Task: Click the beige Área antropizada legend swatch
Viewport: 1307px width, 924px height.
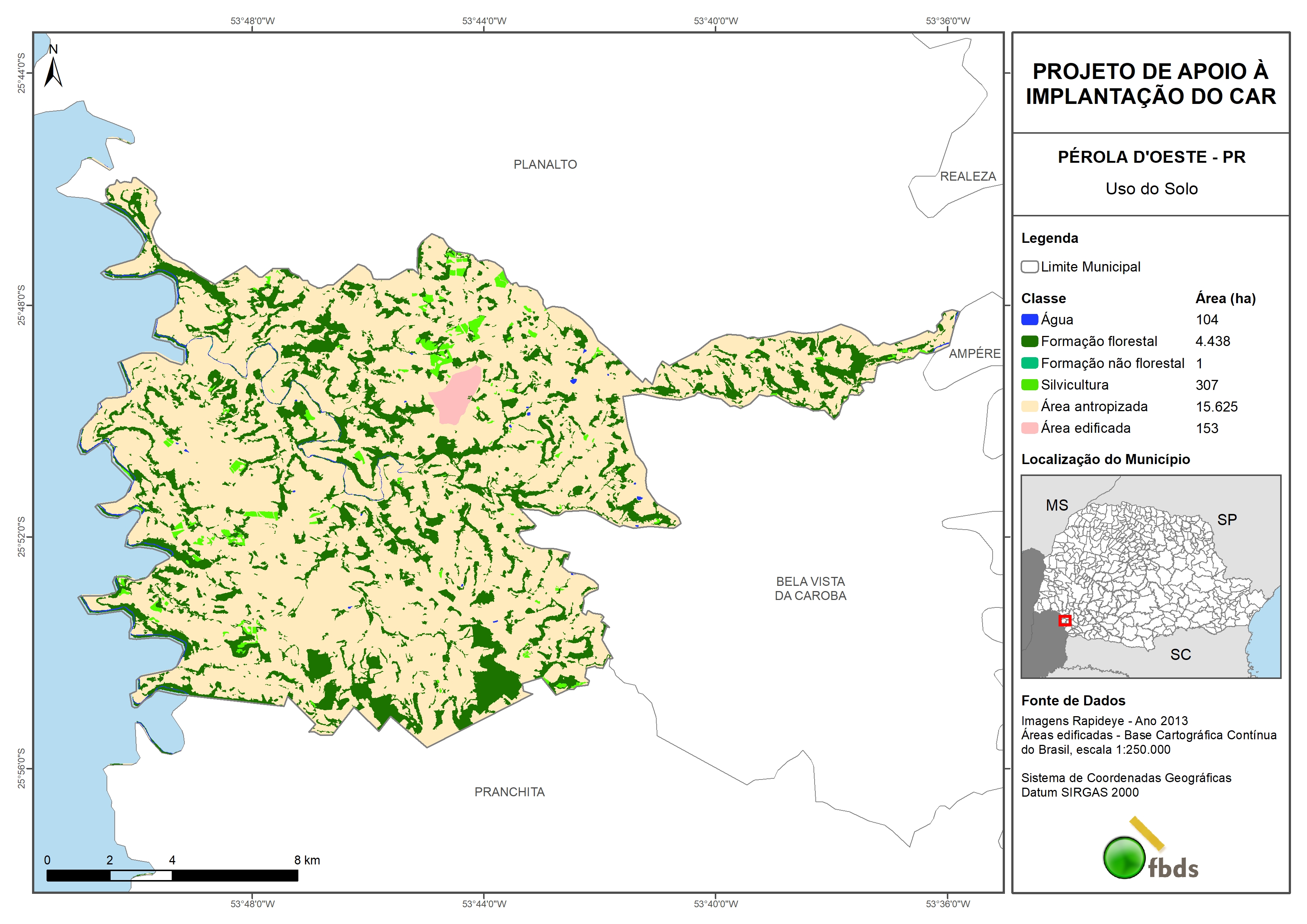Action: coord(1029,406)
